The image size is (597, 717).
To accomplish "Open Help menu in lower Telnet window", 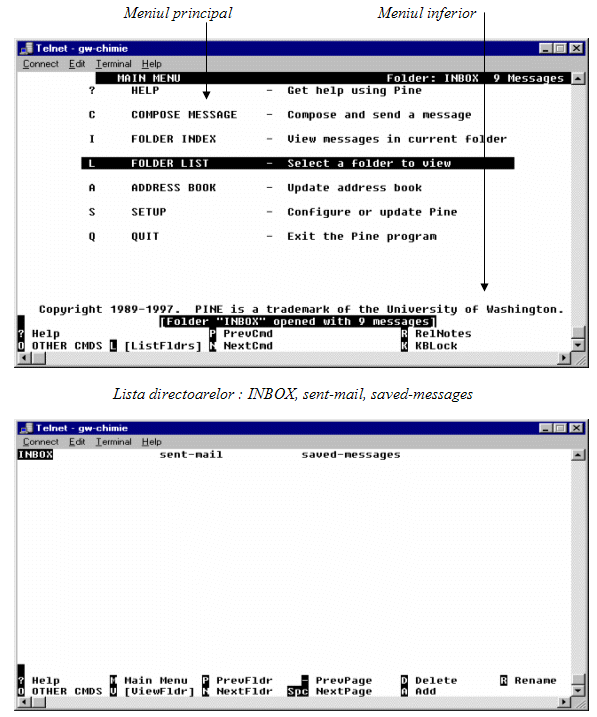I will [151, 442].
